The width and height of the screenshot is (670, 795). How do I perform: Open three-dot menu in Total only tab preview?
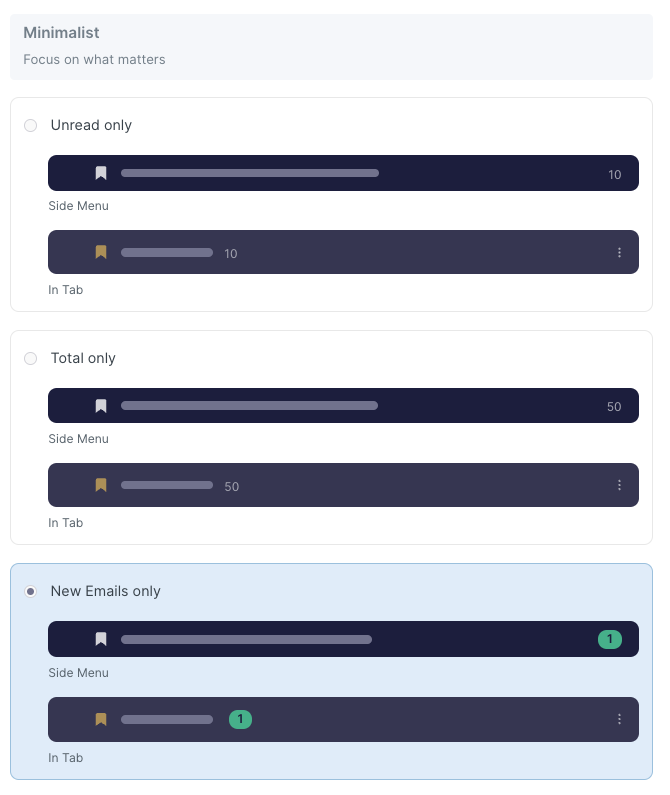coord(619,485)
